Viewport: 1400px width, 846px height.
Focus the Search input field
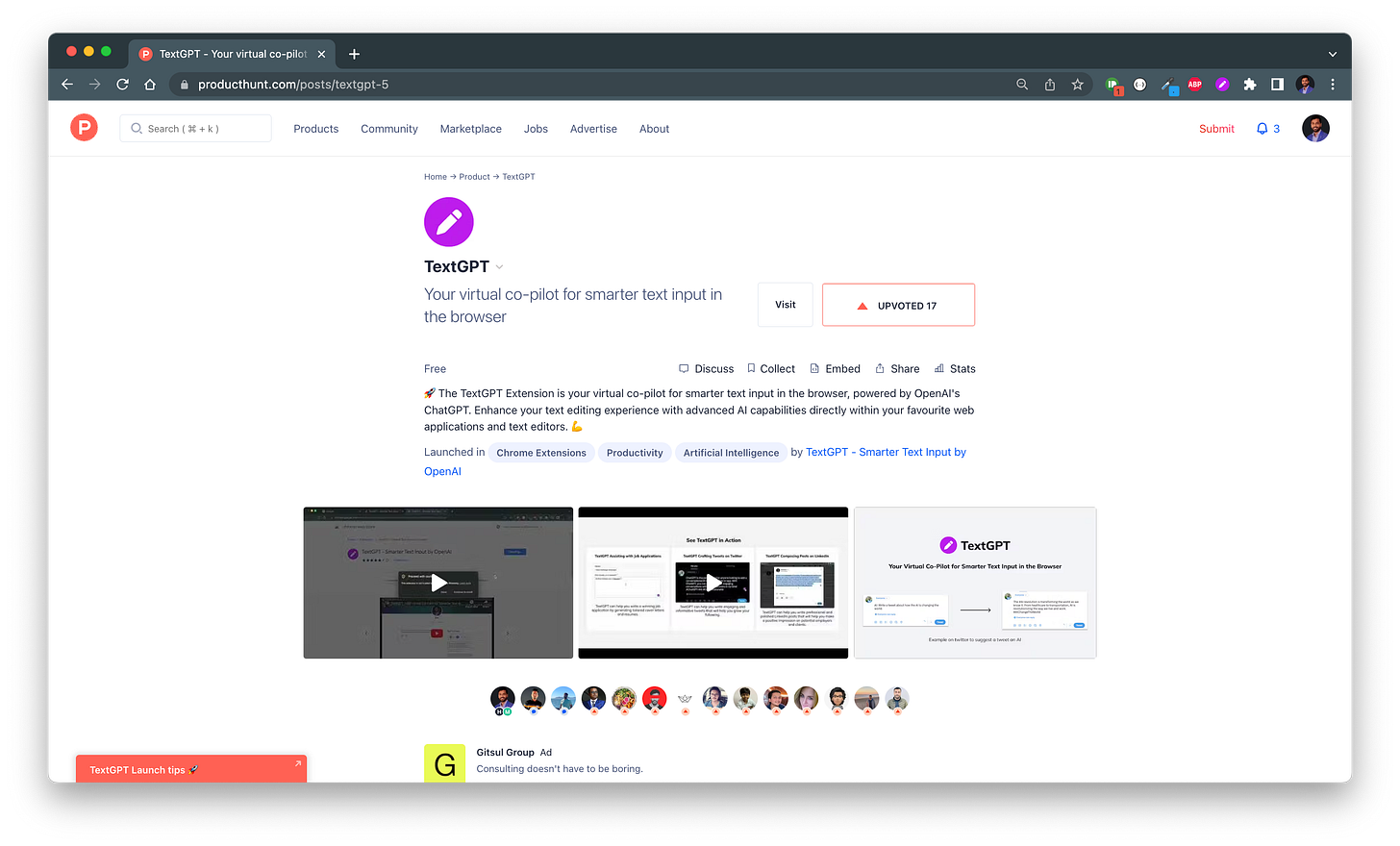[195, 129]
